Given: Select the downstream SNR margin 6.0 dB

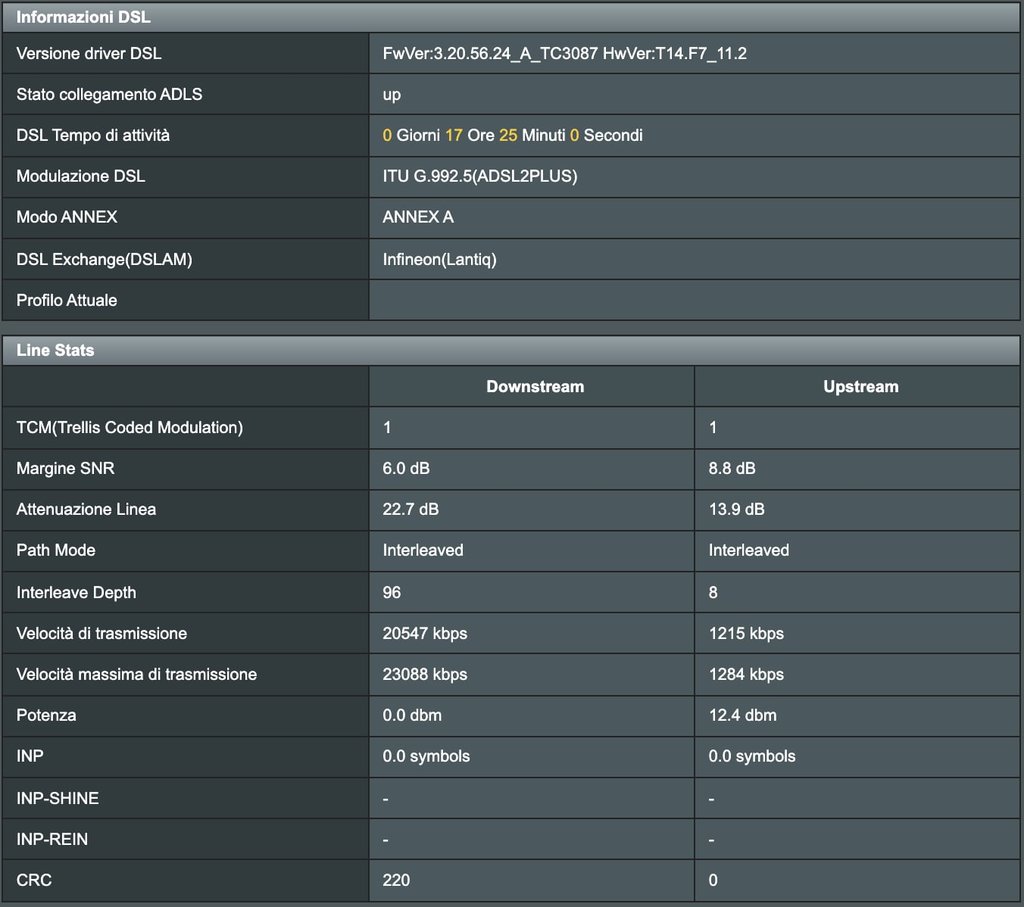Looking at the screenshot, I should coord(406,468).
